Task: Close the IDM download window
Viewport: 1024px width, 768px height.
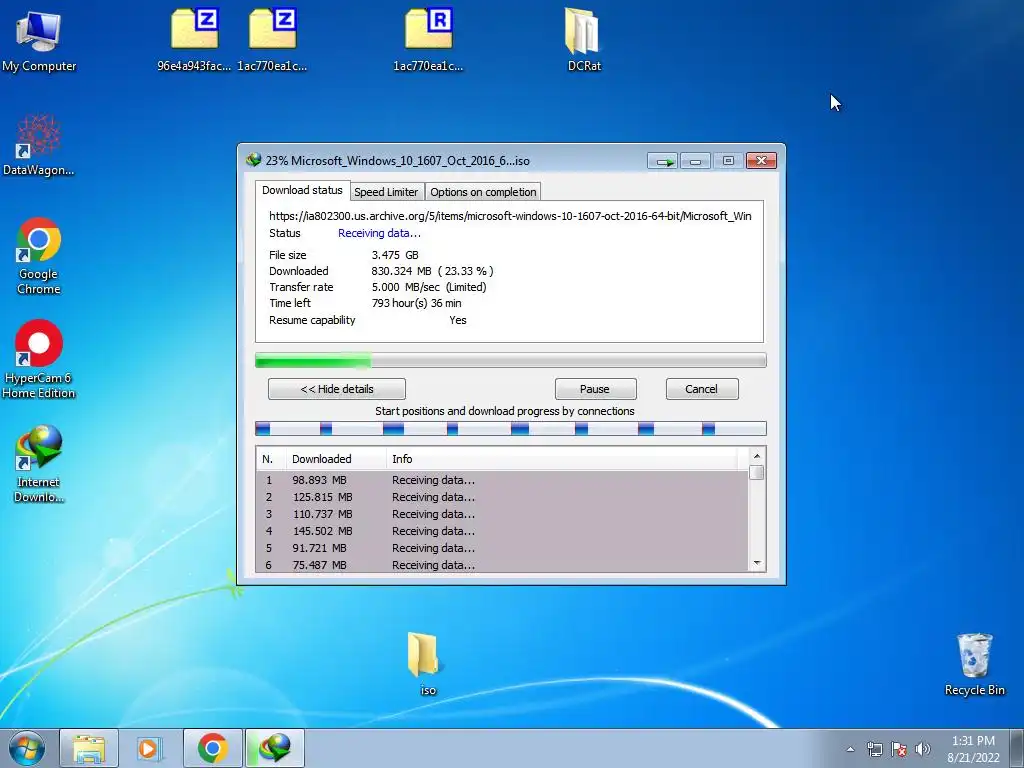Action: [x=761, y=161]
